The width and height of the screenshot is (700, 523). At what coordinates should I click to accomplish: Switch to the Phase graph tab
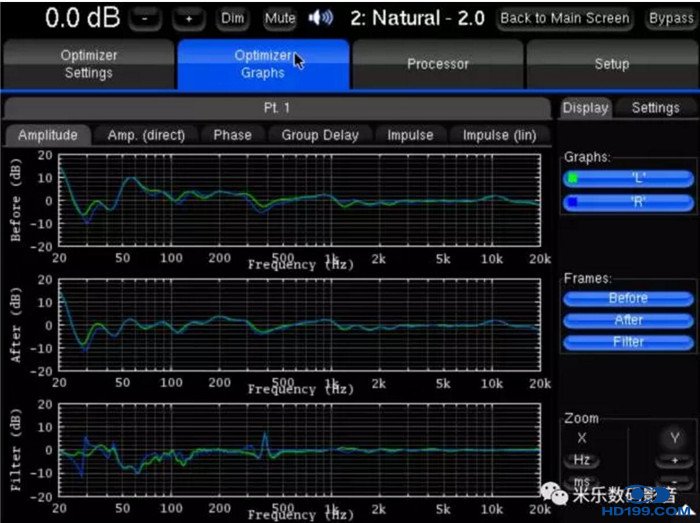click(x=232, y=135)
